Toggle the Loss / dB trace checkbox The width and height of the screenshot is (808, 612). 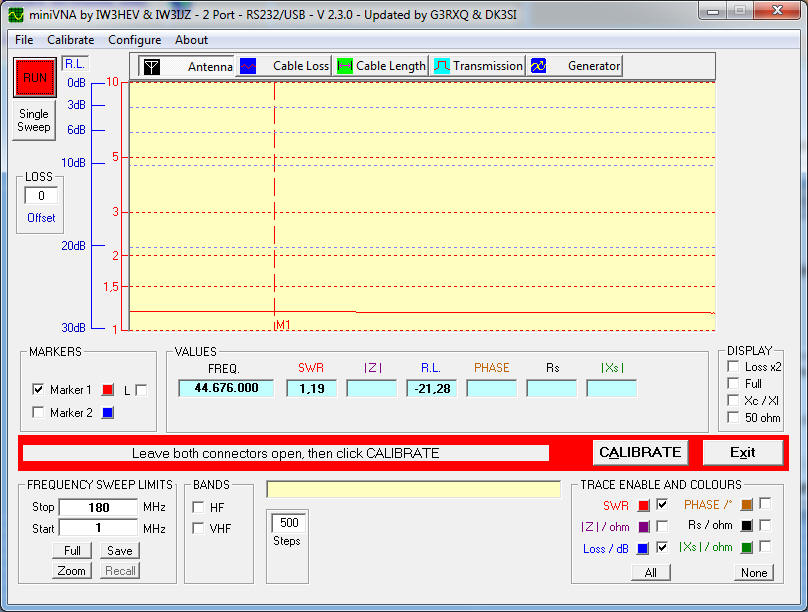(x=662, y=547)
